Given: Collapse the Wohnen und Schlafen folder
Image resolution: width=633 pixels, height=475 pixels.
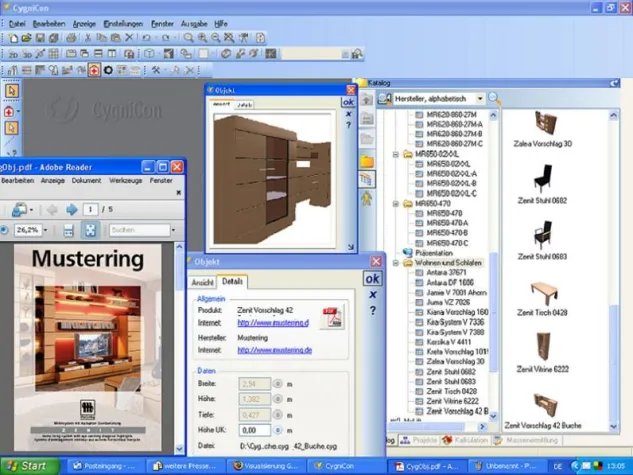Looking at the screenshot, I should click(397, 263).
